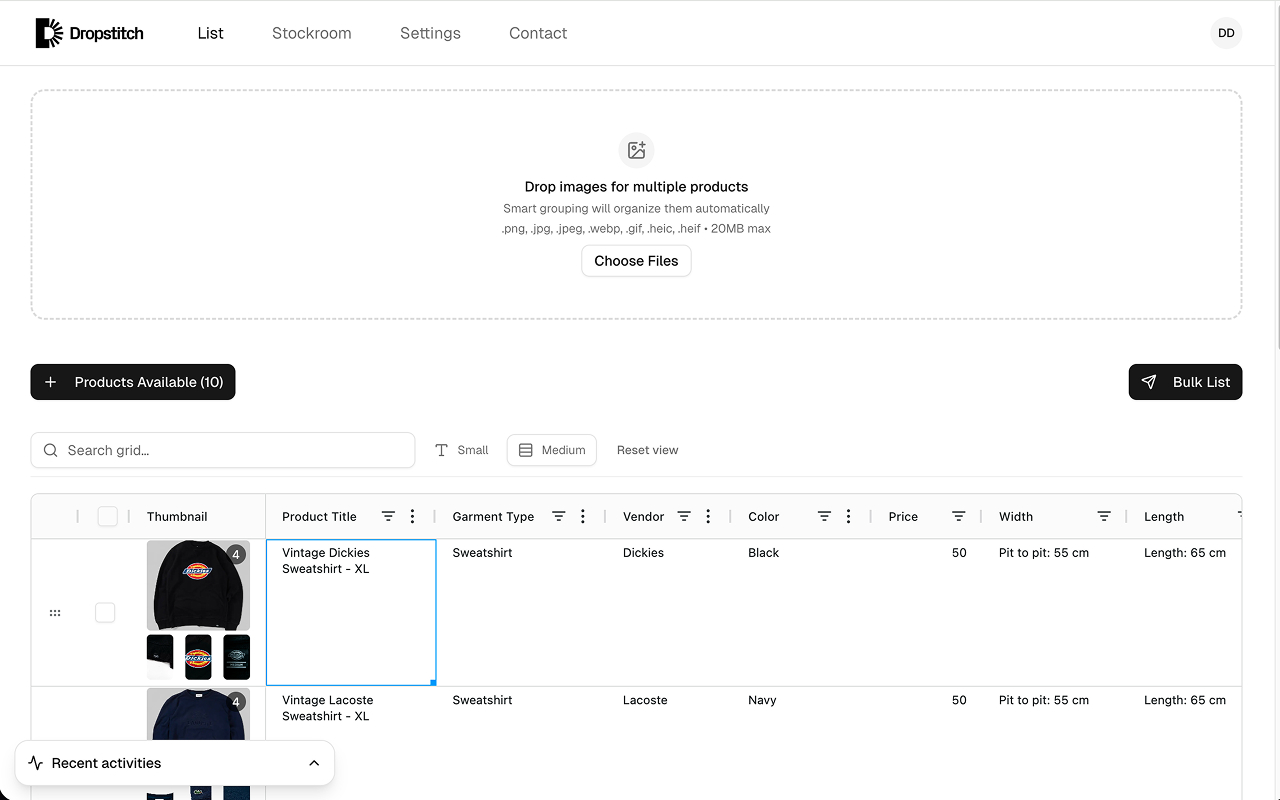Click Garment Type cell in the Lacoste row
Viewport: 1280px width, 800px height.
521,743
